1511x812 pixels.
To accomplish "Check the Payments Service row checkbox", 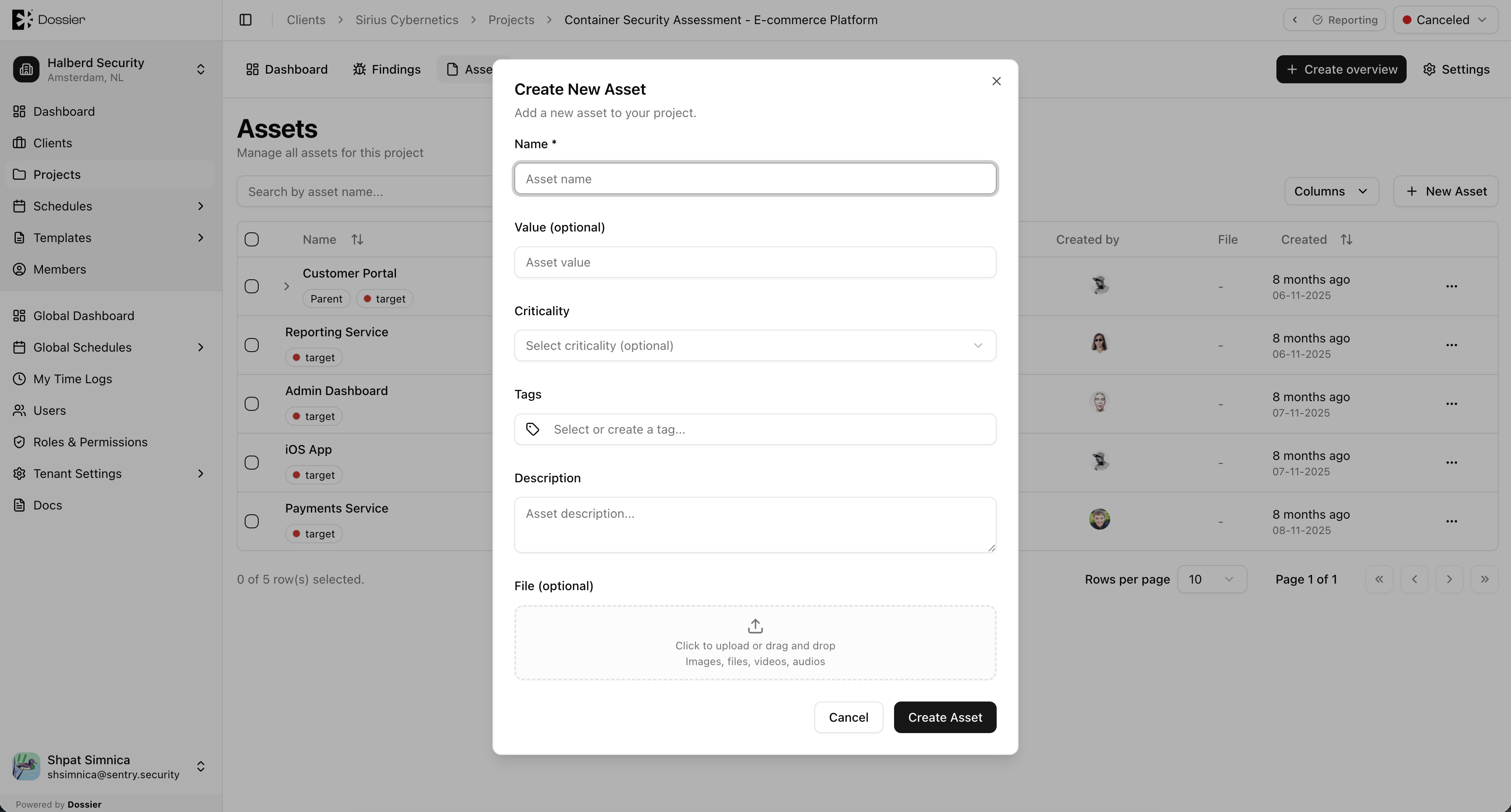I will 252,521.
